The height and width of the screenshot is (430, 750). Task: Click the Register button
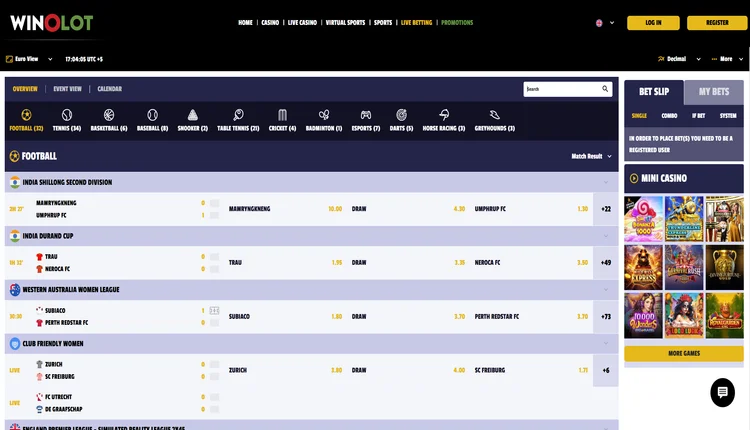click(717, 22)
